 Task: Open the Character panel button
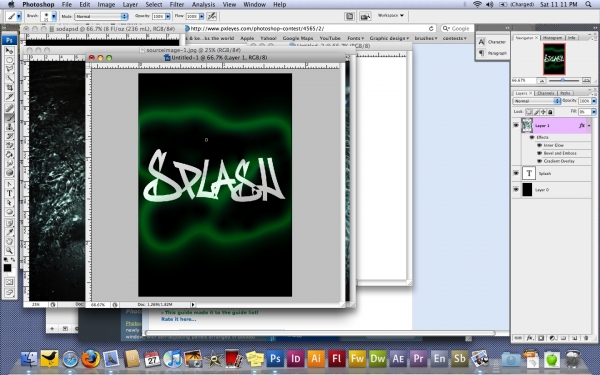(x=492, y=42)
